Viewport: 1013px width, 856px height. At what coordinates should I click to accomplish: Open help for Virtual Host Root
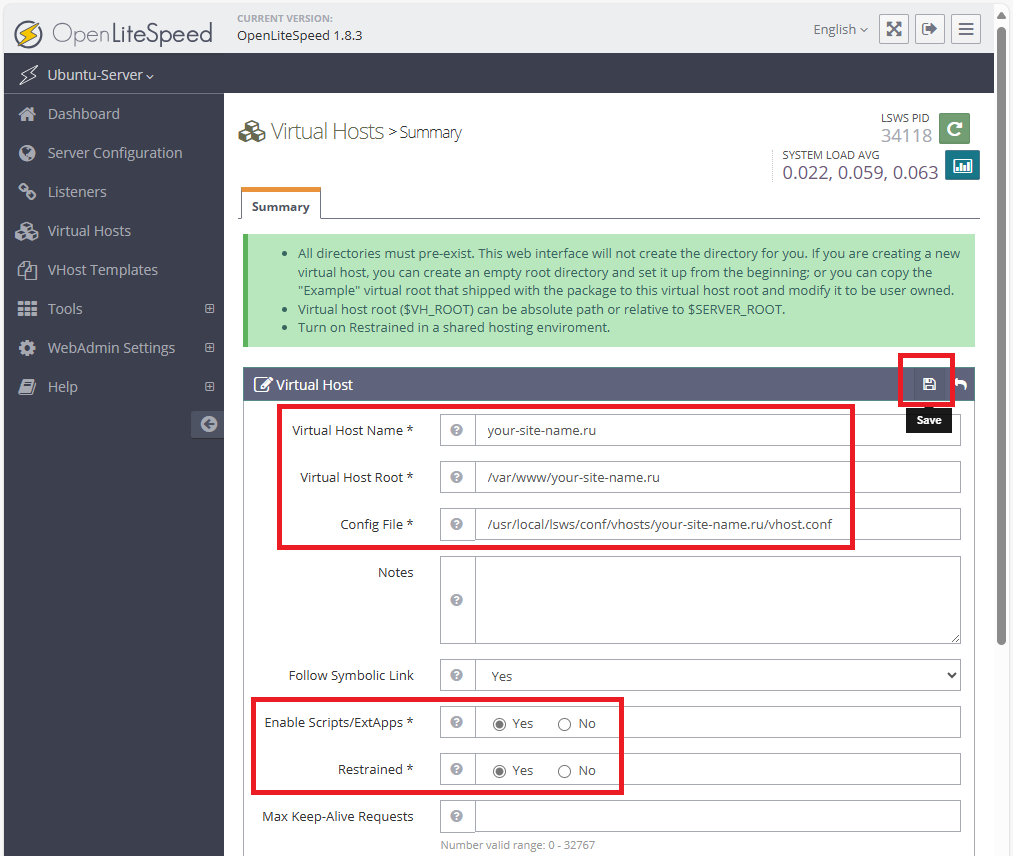[457, 477]
